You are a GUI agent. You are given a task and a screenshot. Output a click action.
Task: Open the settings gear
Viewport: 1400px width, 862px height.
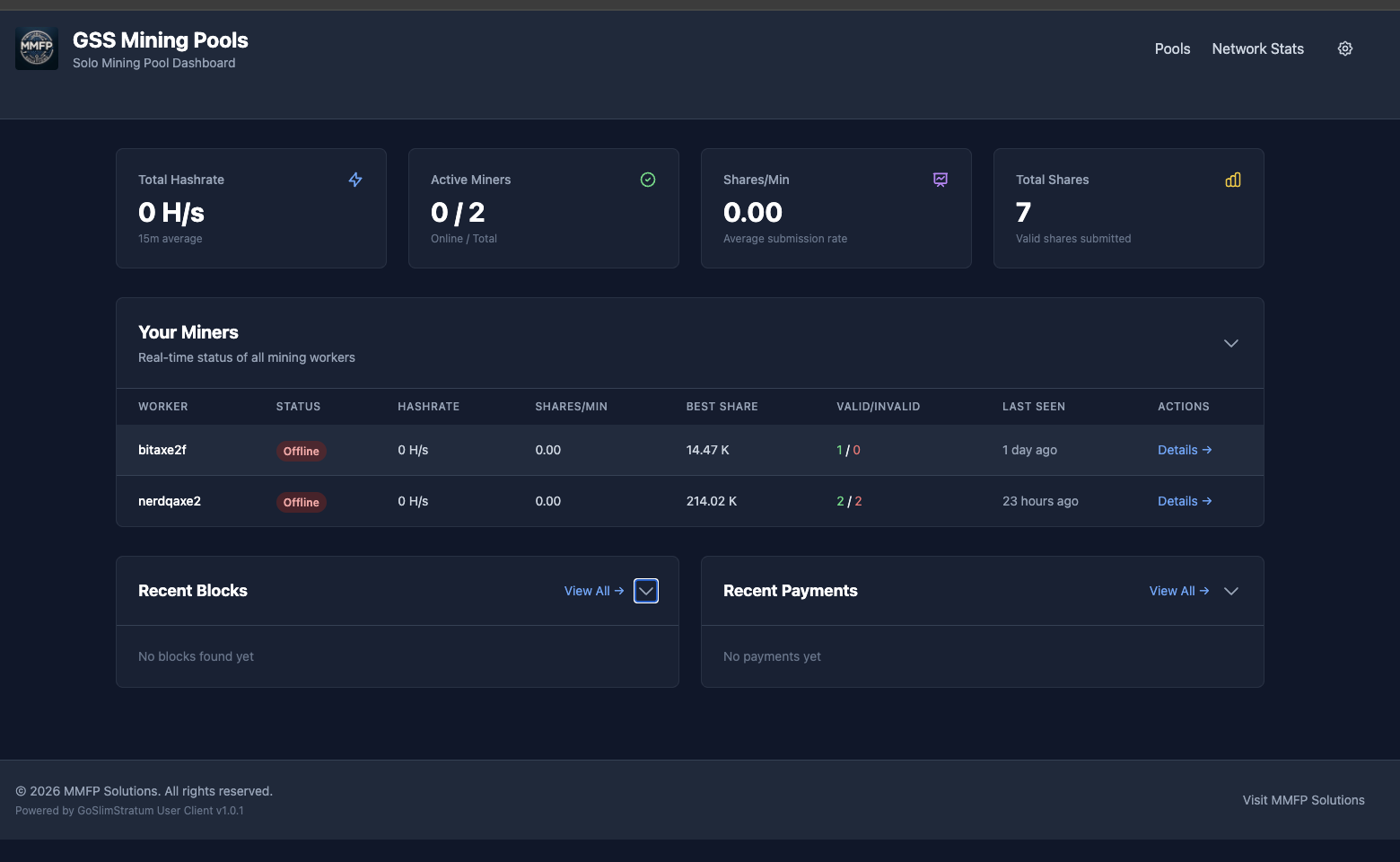[1344, 48]
